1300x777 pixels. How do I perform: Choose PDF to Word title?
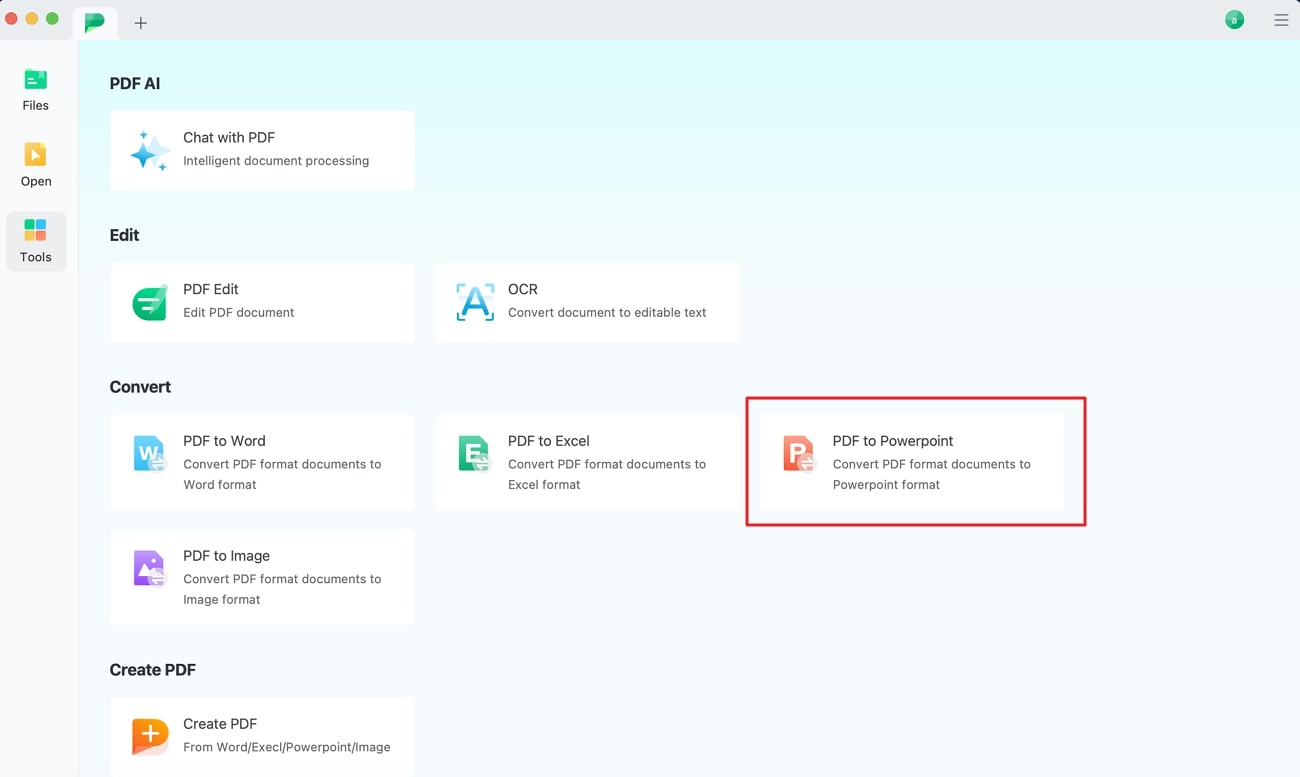224,441
